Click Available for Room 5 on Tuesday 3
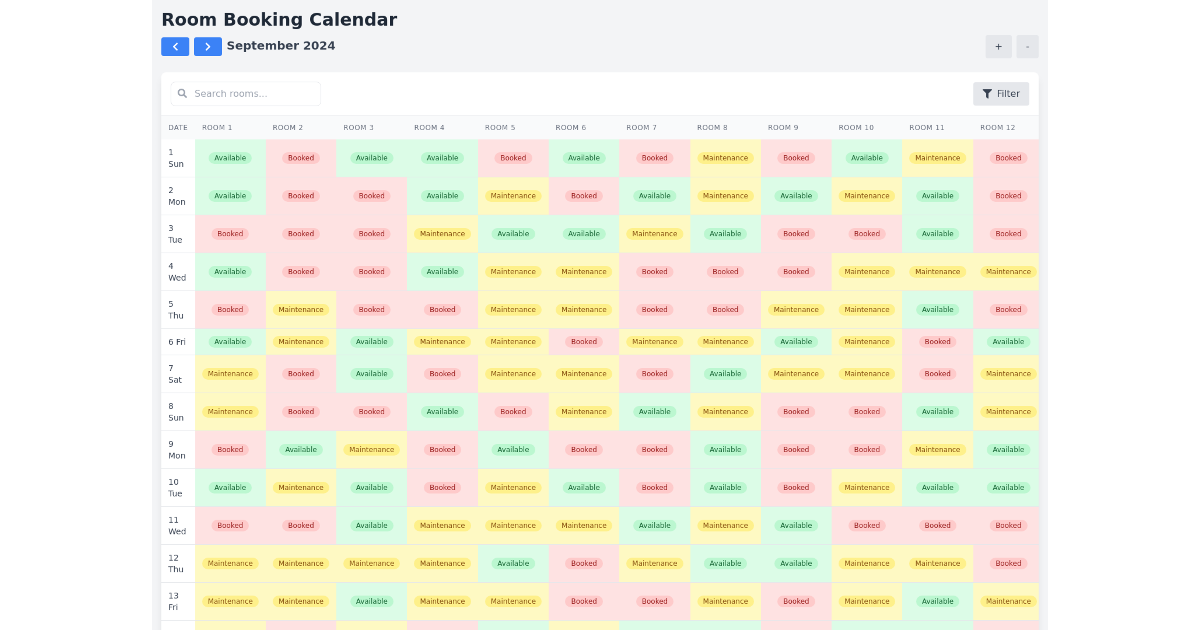Screen dimensions: 1200x630 (x=513, y=233)
